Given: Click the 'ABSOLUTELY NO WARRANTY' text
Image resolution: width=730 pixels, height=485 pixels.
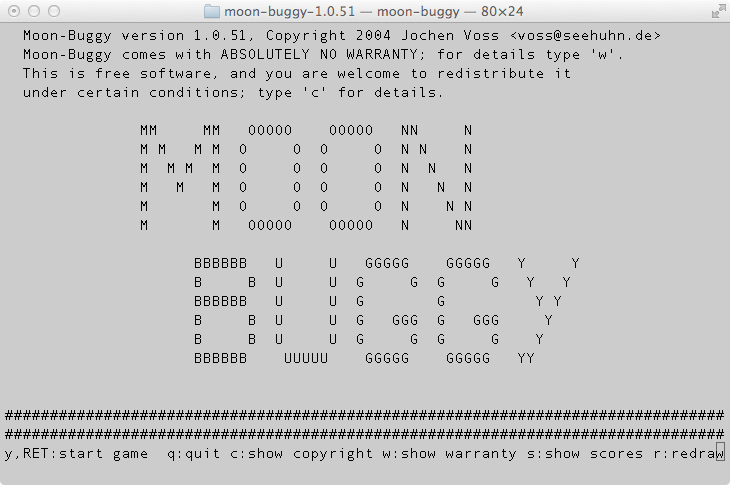Looking at the screenshot, I should click(x=319, y=54).
